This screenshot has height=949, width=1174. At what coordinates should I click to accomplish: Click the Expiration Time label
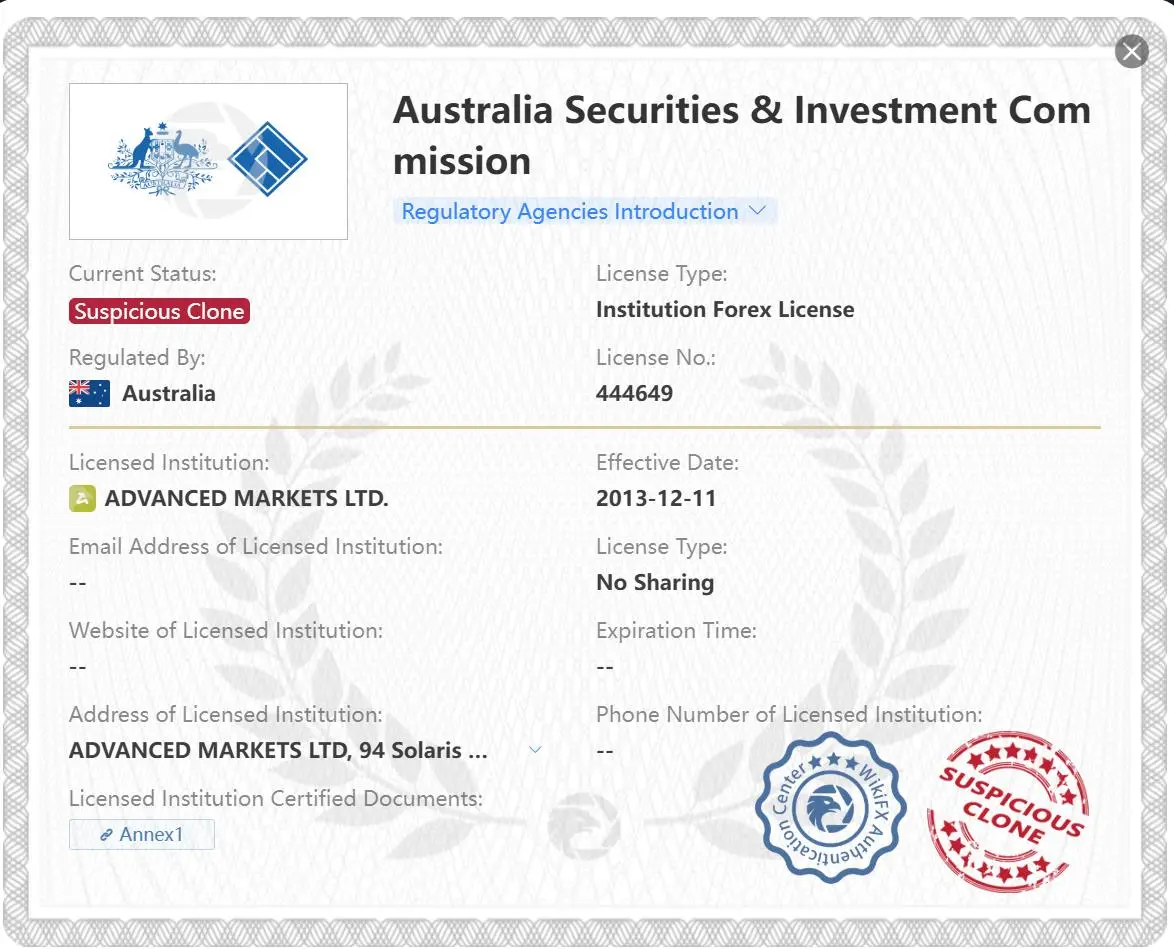pyautogui.click(x=676, y=631)
